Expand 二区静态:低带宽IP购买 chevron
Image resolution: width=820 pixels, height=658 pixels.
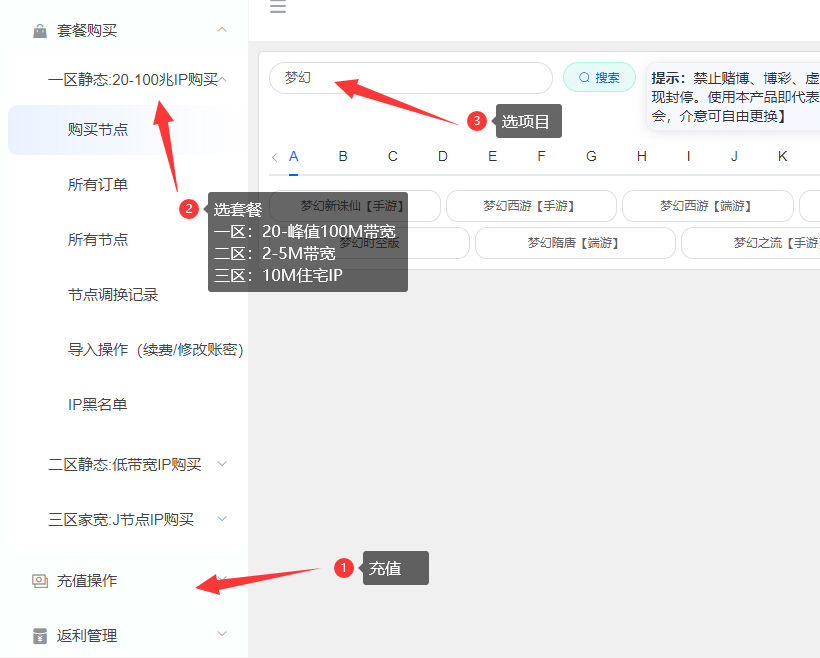pos(222,464)
